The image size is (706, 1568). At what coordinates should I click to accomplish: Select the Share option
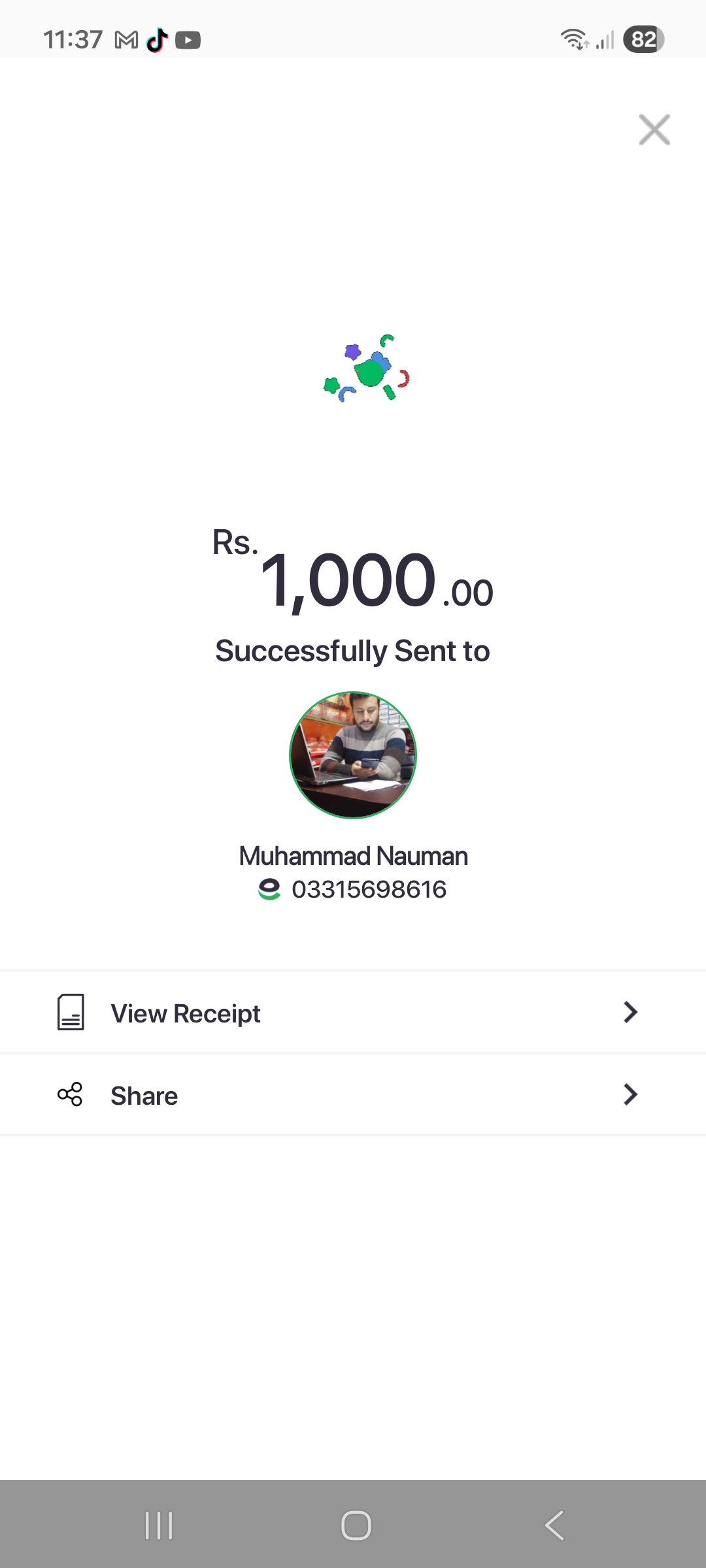click(x=144, y=1096)
